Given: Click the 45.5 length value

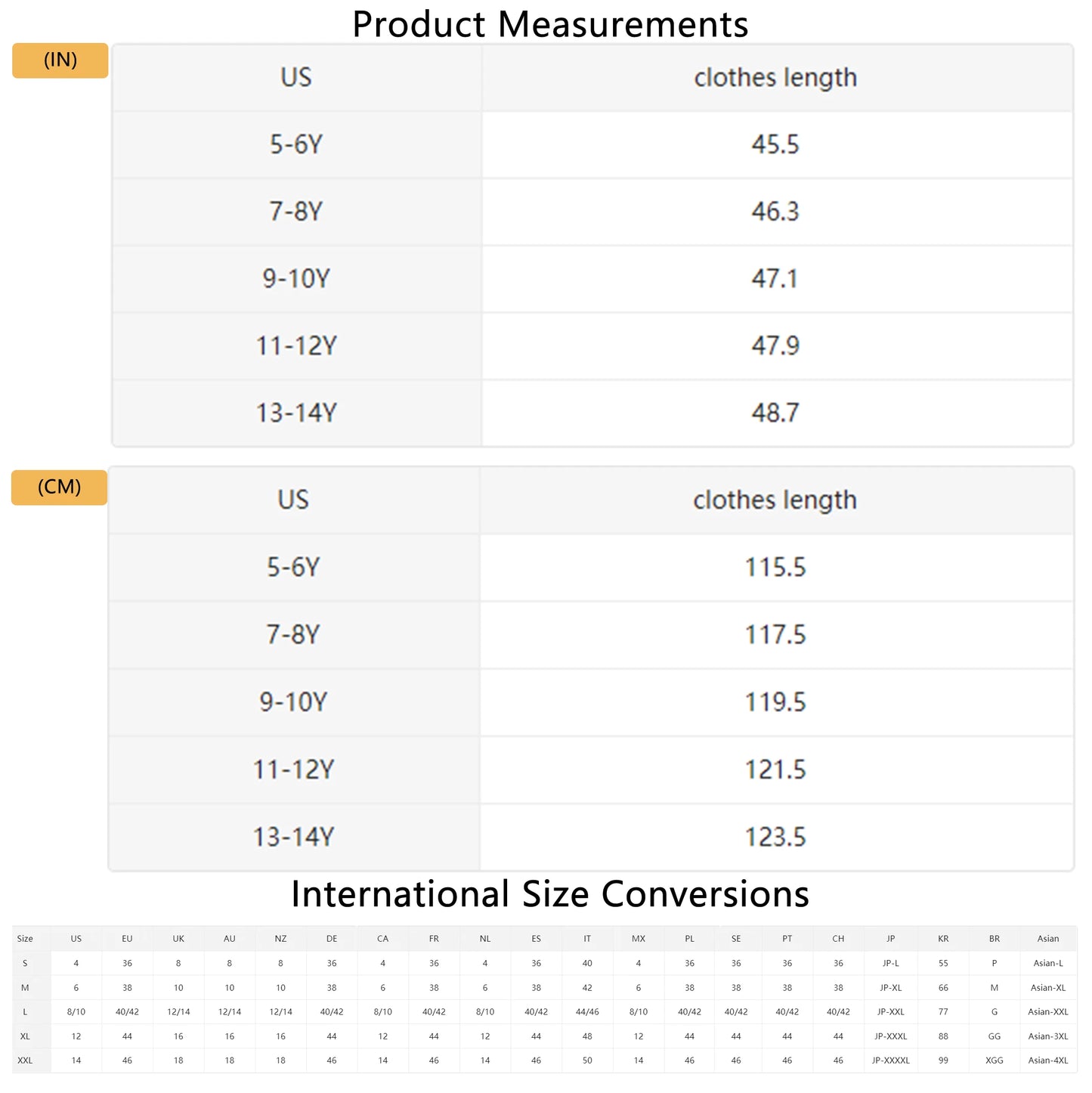Looking at the screenshot, I should (x=775, y=144).
